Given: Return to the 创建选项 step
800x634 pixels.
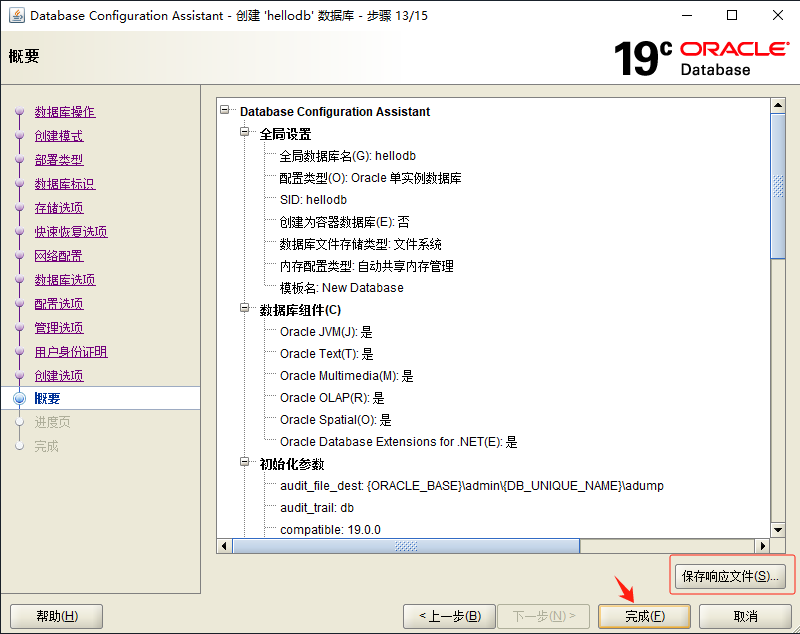Looking at the screenshot, I should [59, 375].
